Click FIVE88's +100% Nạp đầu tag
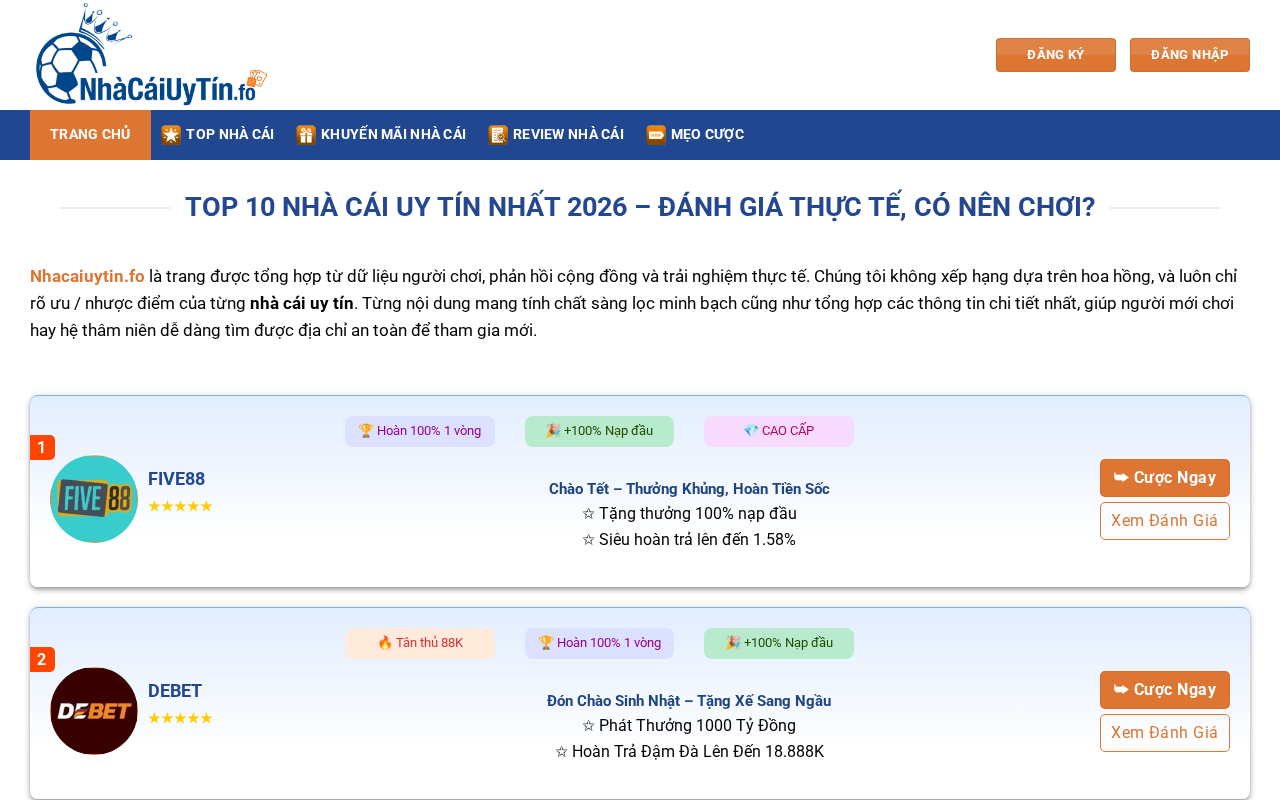Image resolution: width=1280 pixels, height=800 pixels. pyautogui.click(x=599, y=431)
